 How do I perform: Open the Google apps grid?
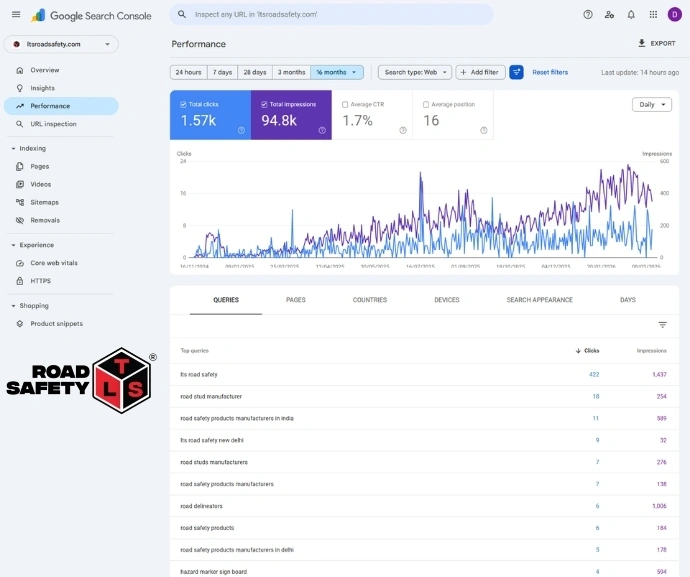pos(653,15)
